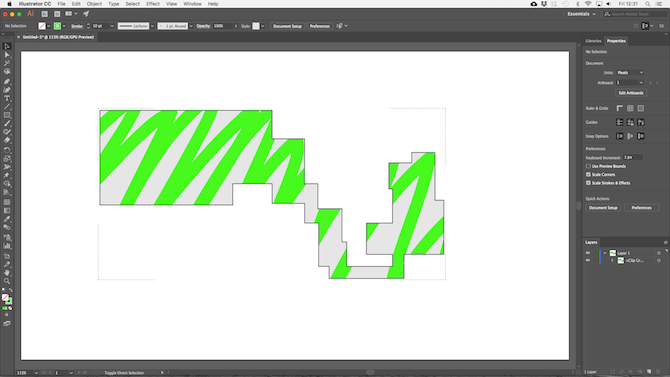Open the Effect menu
Image resolution: width=670 pixels, height=377 pixels.
[153, 4]
